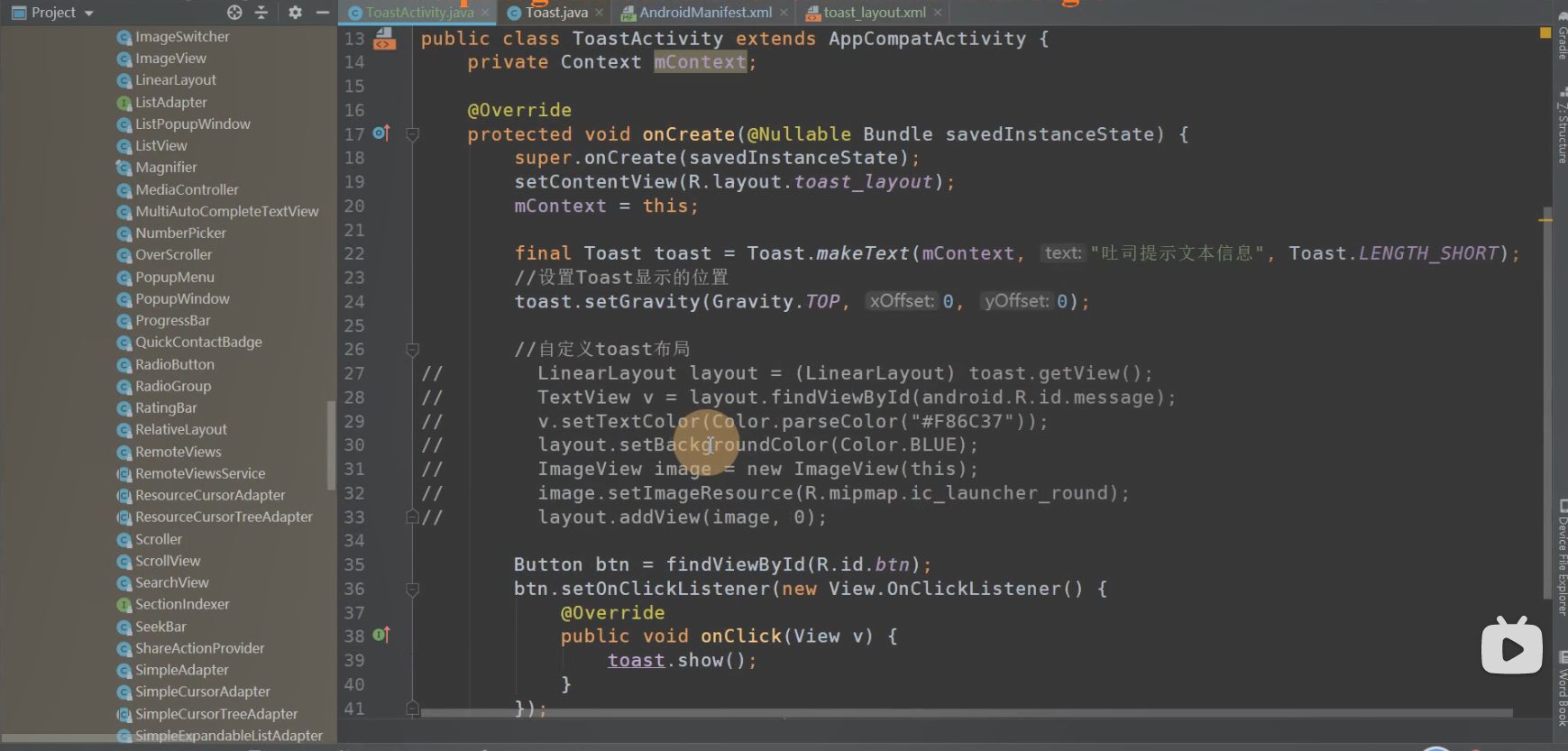The image size is (1568, 751).
Task: Click fold end marker on line 33
Action: coord(412,517)
